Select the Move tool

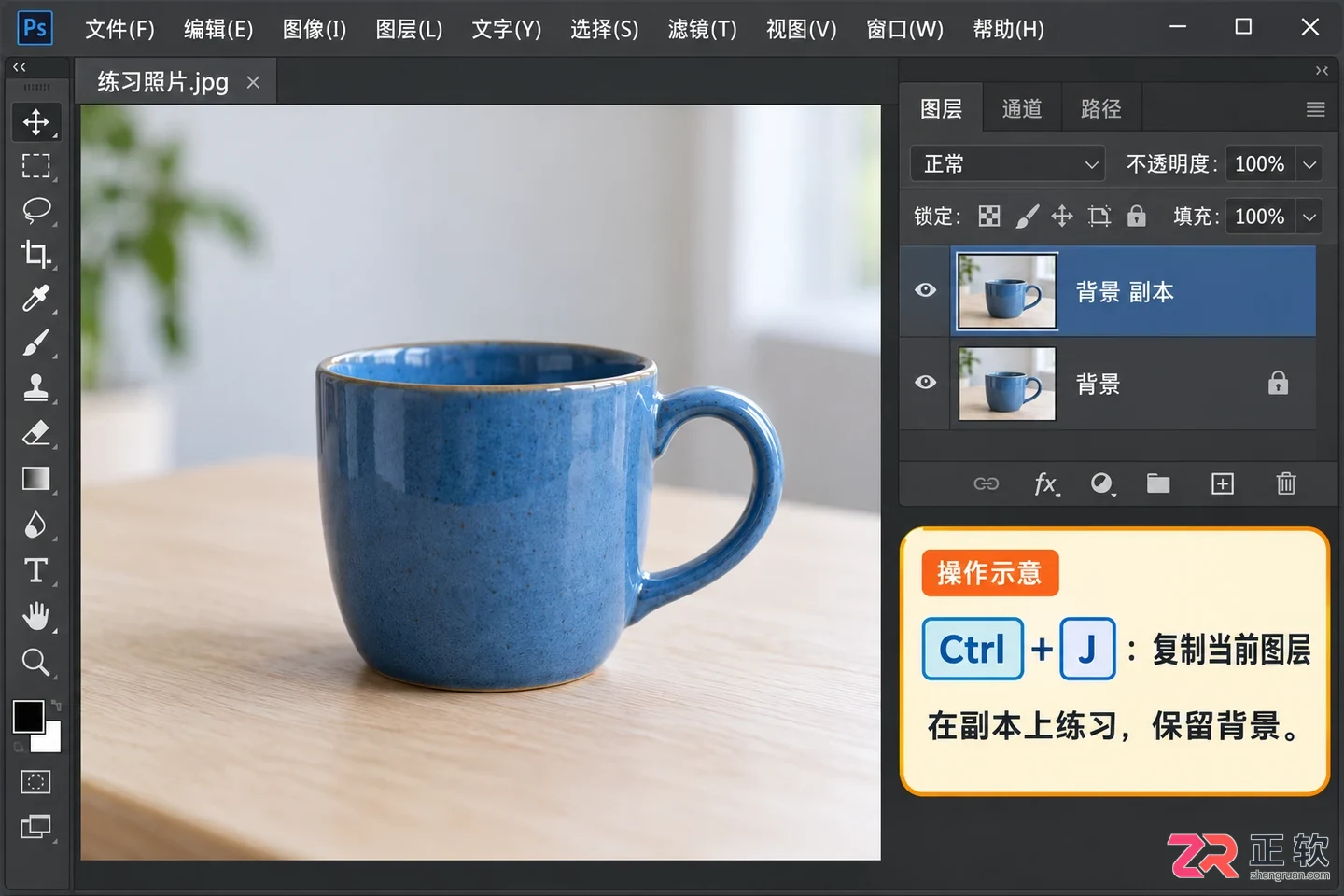tap(36, 122)
